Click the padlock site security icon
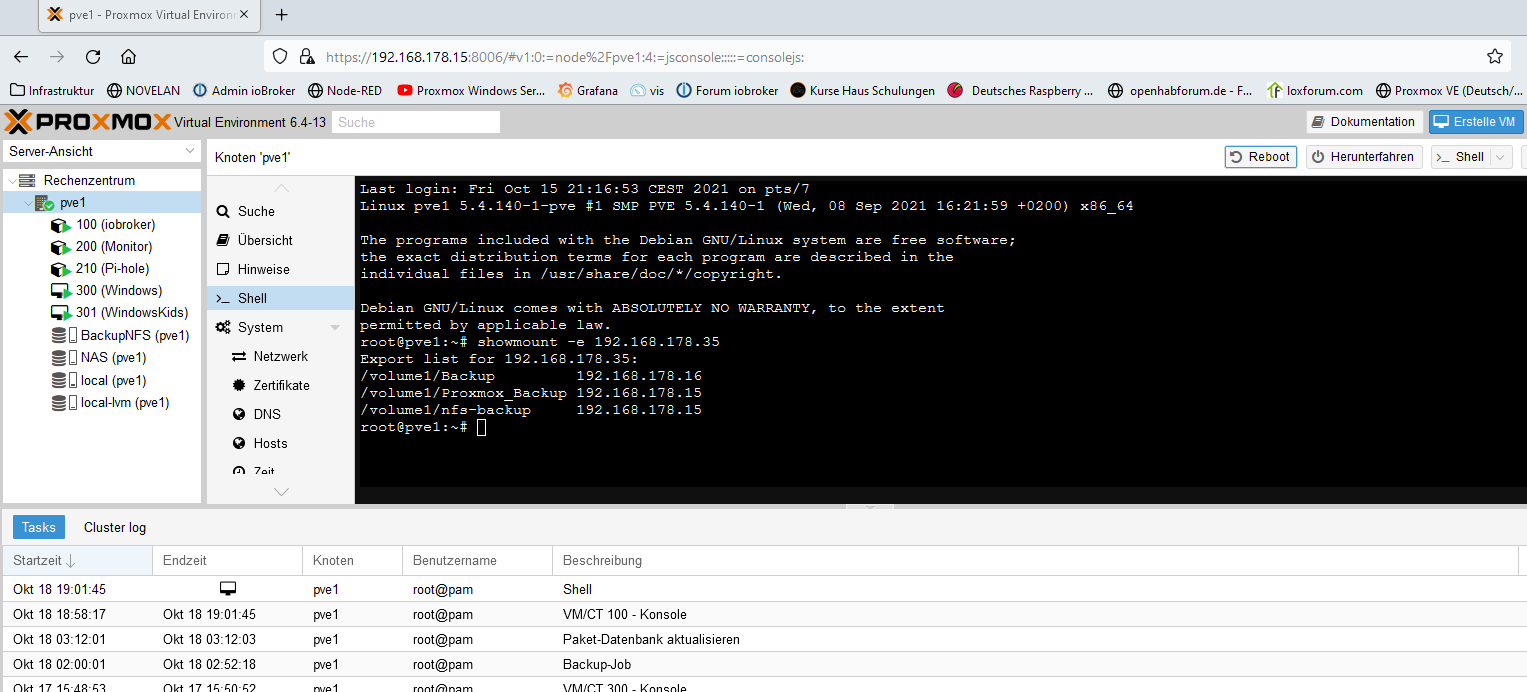Image resolution: width=1527 pixels, height=692 pixels. click(307, 57)
